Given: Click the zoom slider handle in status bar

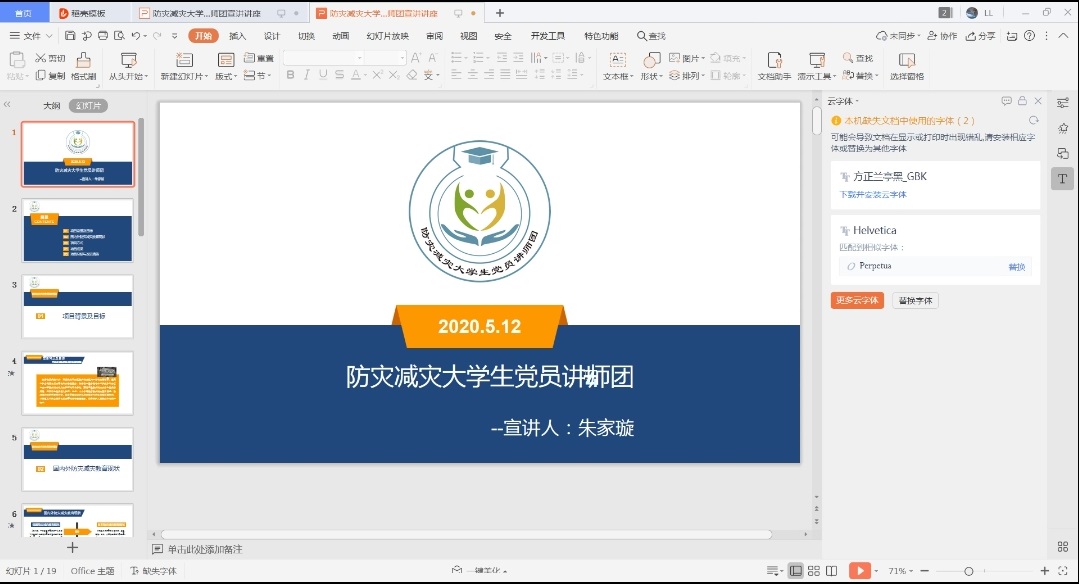Looking at the screenshot, I should point(969,571).
